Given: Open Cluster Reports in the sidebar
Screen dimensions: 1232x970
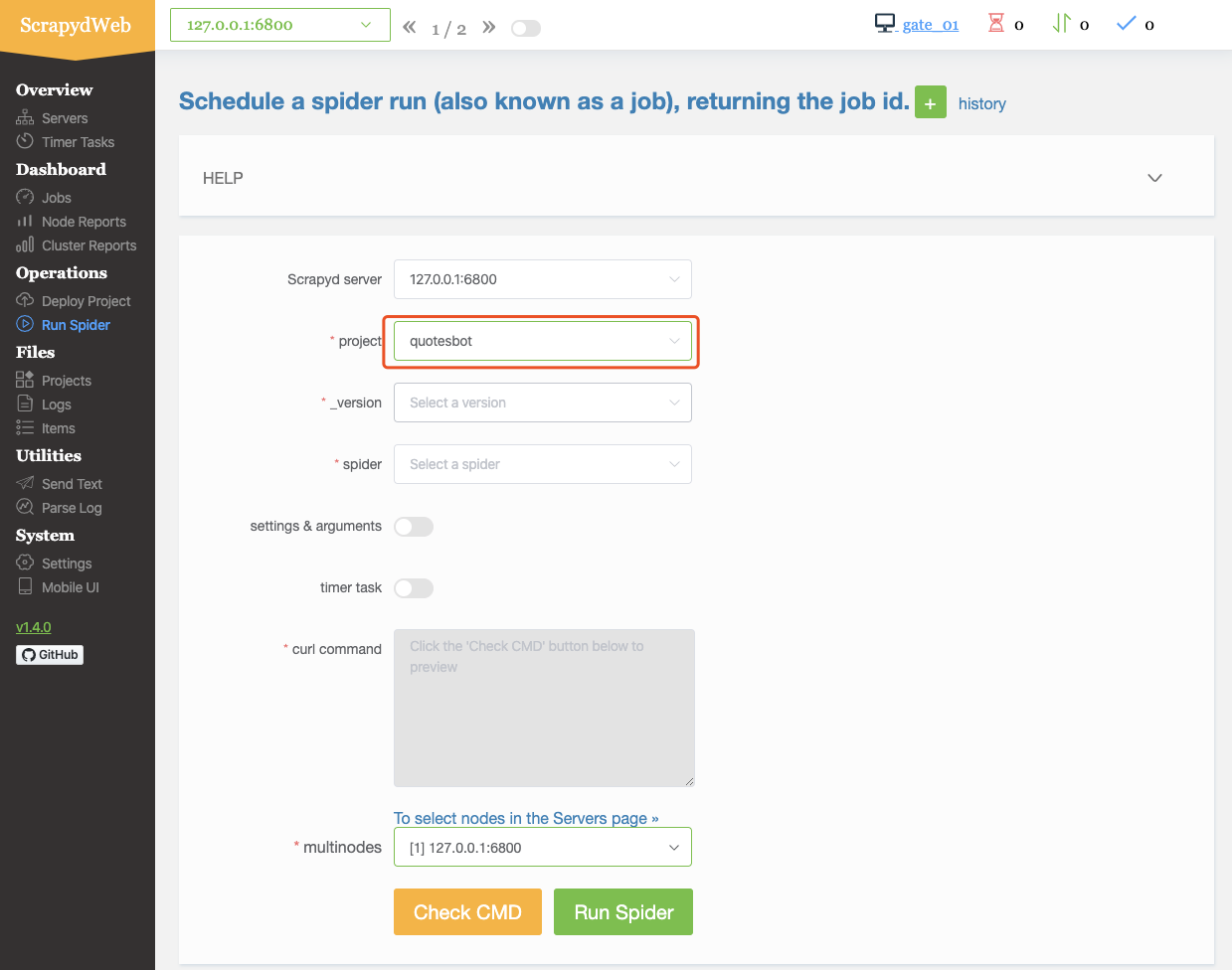Looking at the screenshot, I should coord(89,245).
